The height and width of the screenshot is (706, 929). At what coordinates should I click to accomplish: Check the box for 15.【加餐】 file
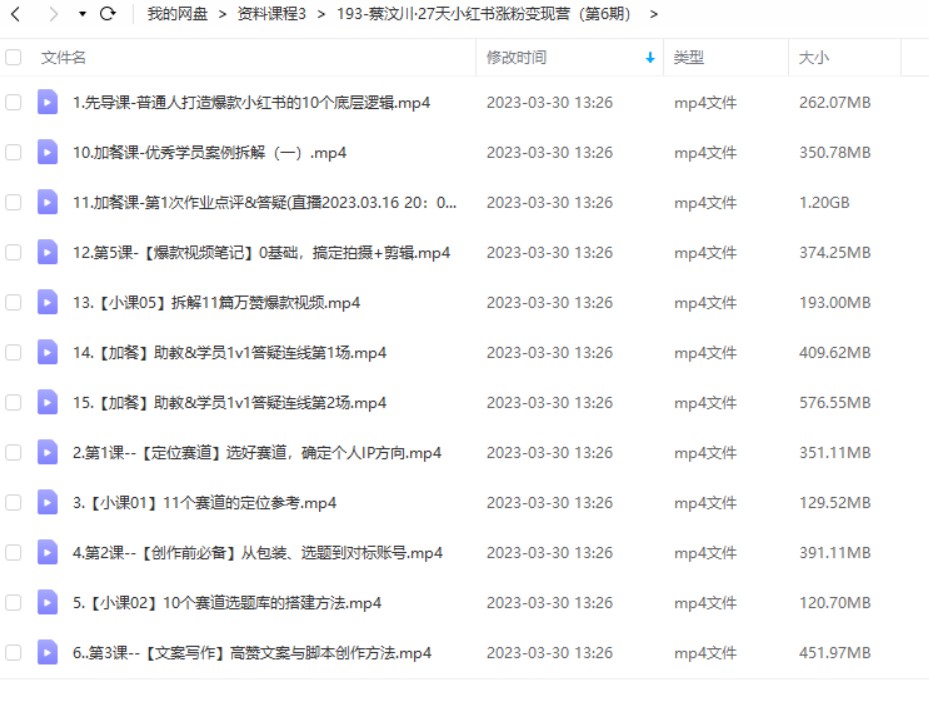coord(13,403)
